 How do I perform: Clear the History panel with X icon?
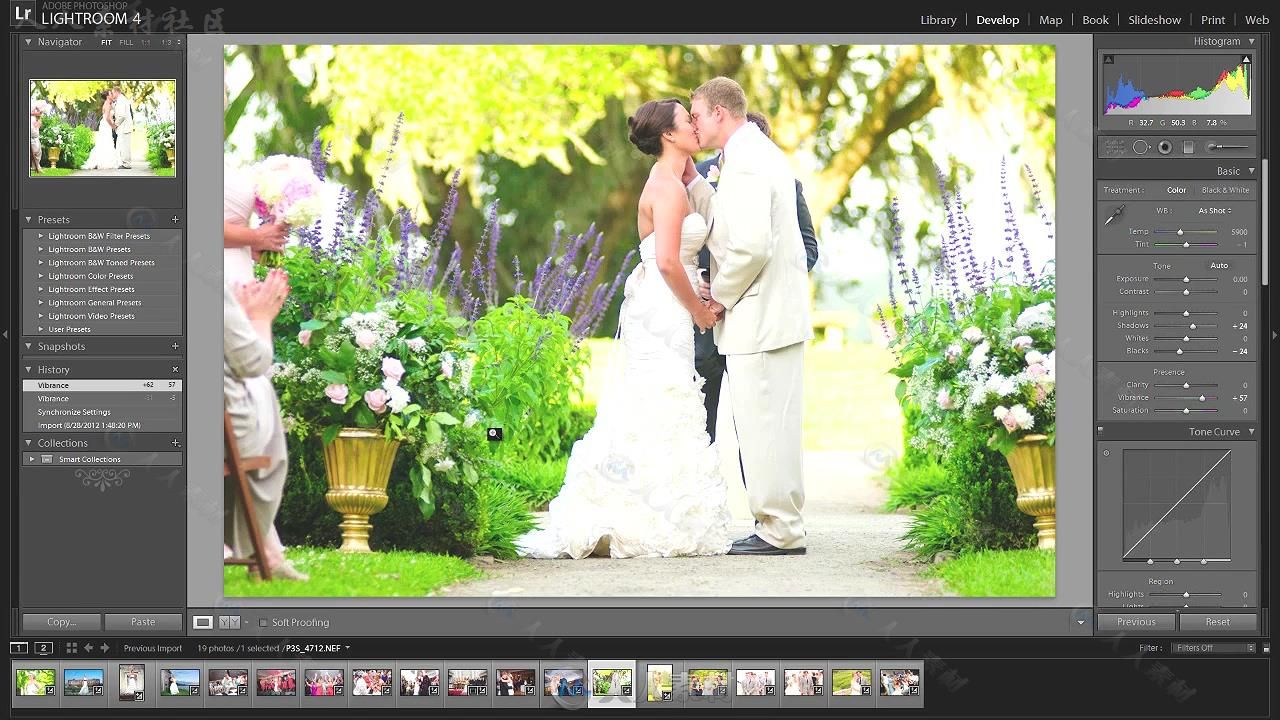[175, 369]
